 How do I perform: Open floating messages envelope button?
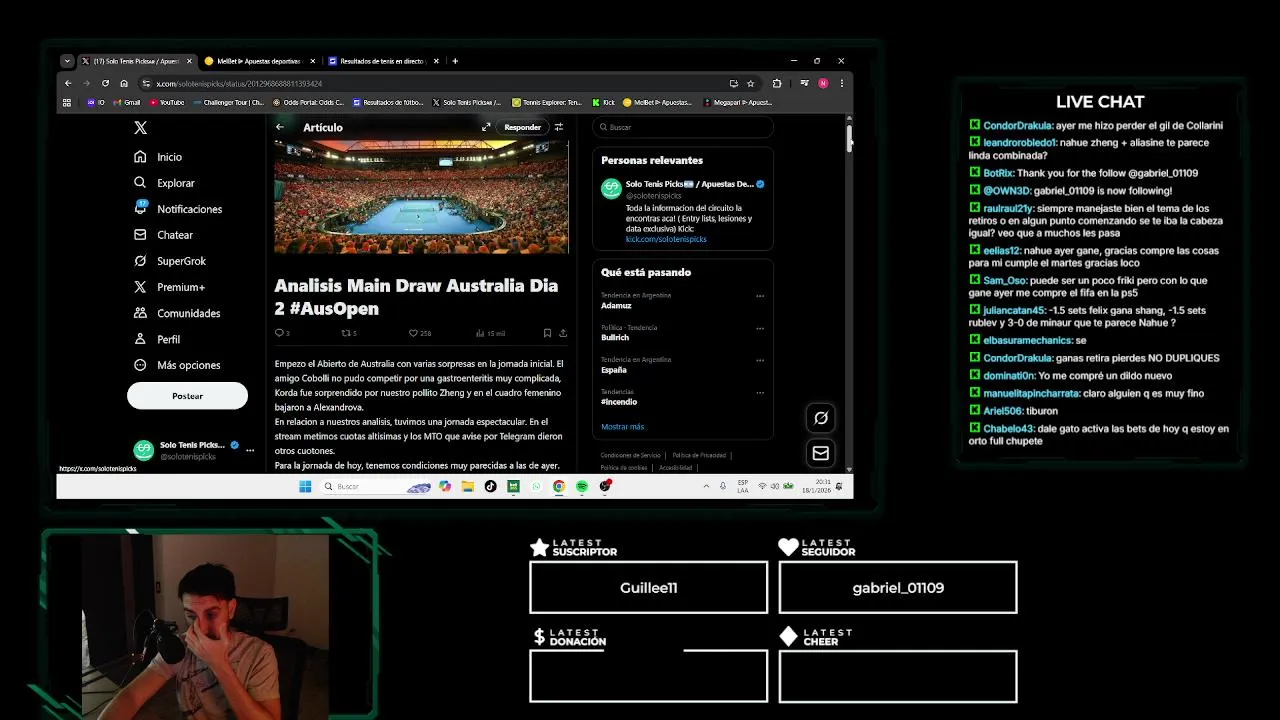pyautogui.click(x=821, y=453)
